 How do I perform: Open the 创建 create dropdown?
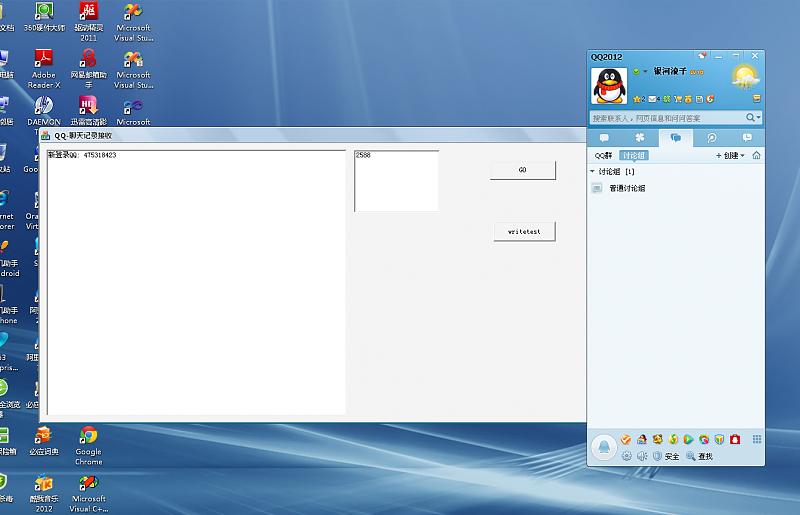tap(730, 156)
